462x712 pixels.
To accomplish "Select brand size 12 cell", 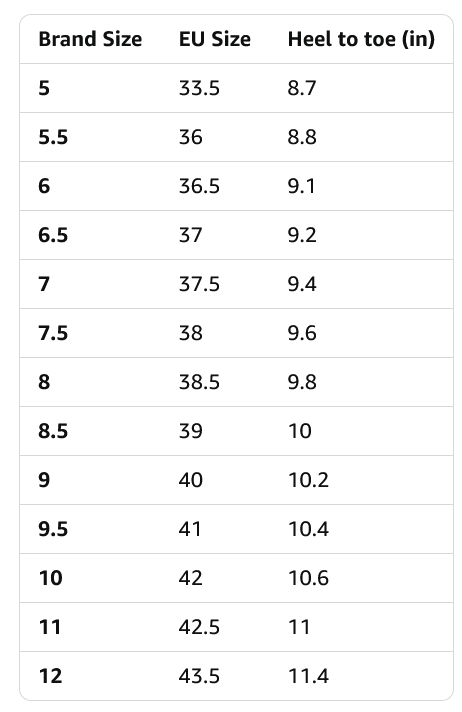I will (x=50, y=677).
